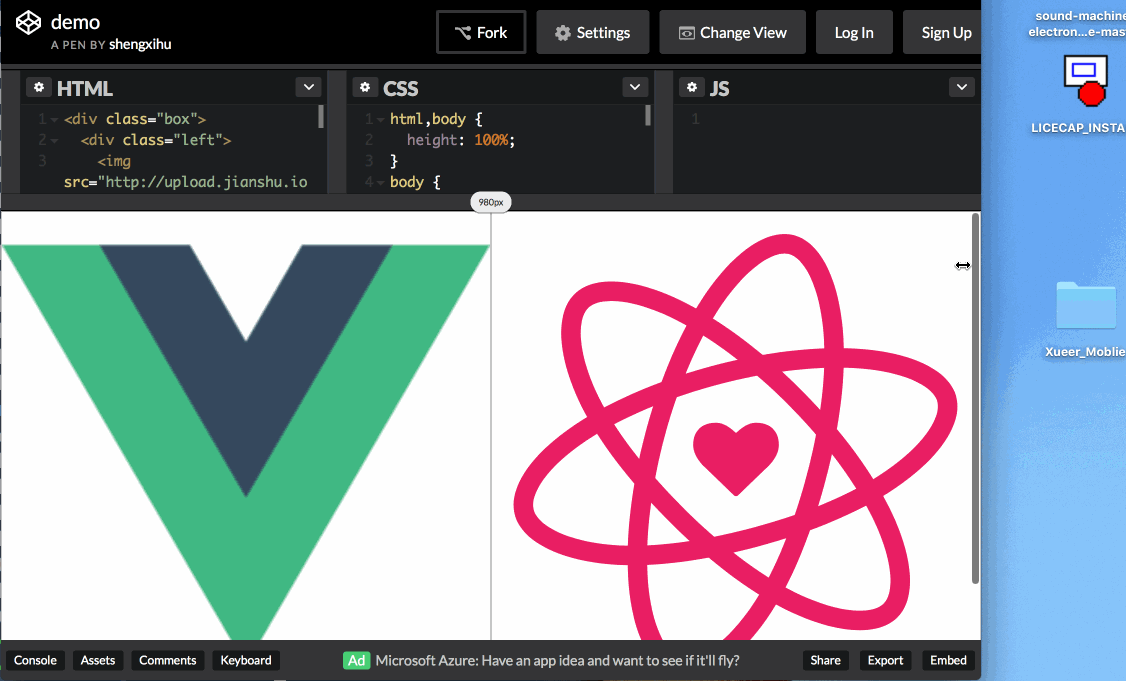Image resolution: width=1126 pixels, height=681 pixels.
Task: Click the CSS editor scrollbar thumb
Action: coord(648,116)
